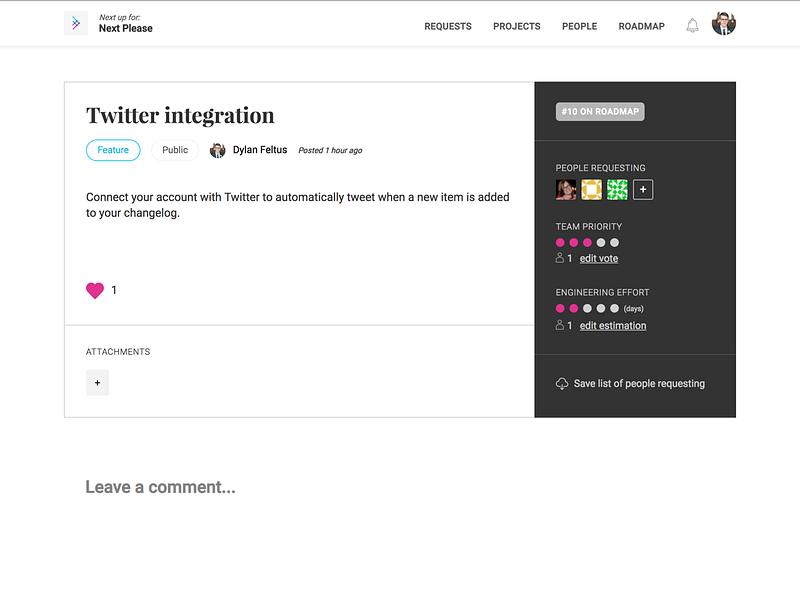
Task: Open the Projects page
Action: click(x=516, y=27)
